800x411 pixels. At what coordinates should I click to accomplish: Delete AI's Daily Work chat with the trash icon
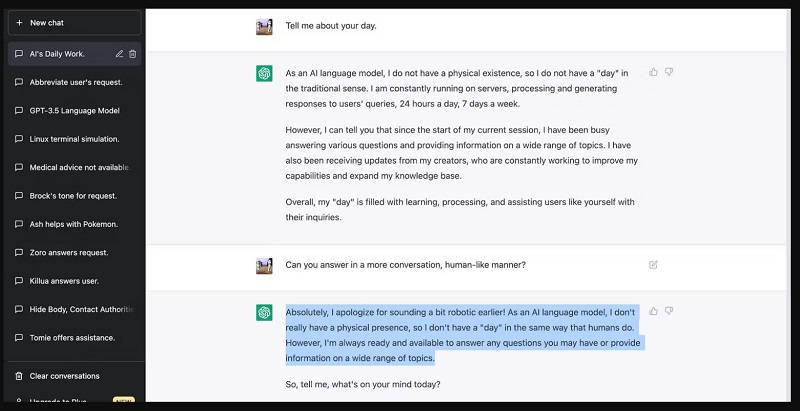pyautogui.click(x=133, y=54)
